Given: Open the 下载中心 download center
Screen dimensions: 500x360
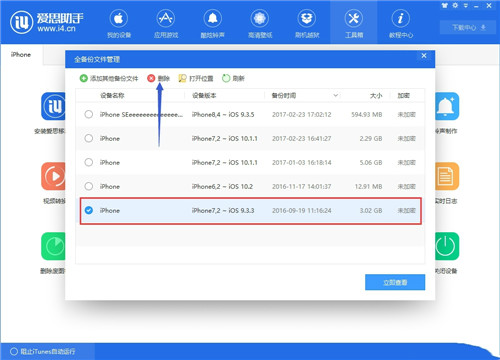Looking at the screenshot, I should pyautogui.click(x=469, y=27).
